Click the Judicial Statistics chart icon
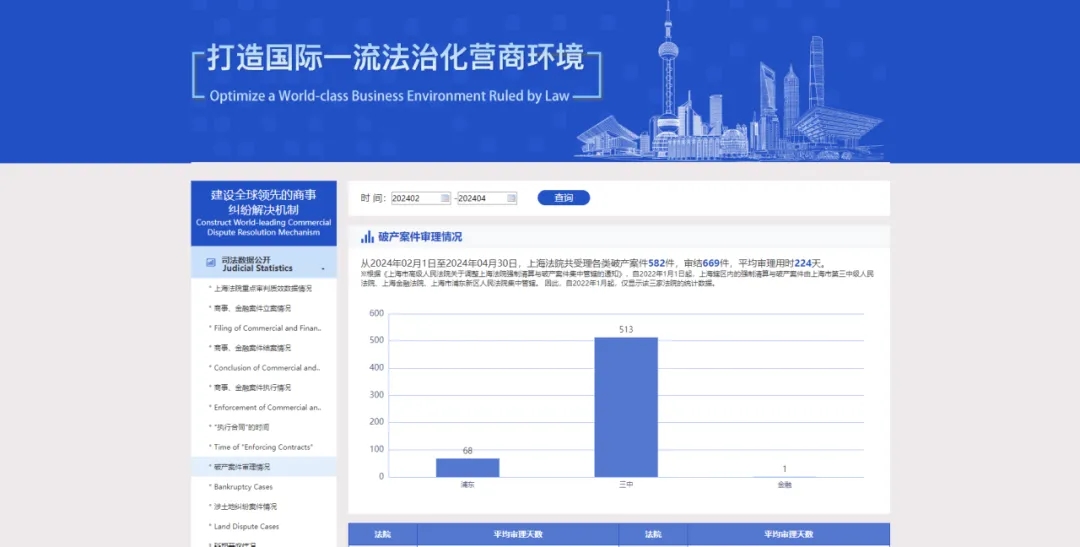1080x547 pixels. pos(210,263)
